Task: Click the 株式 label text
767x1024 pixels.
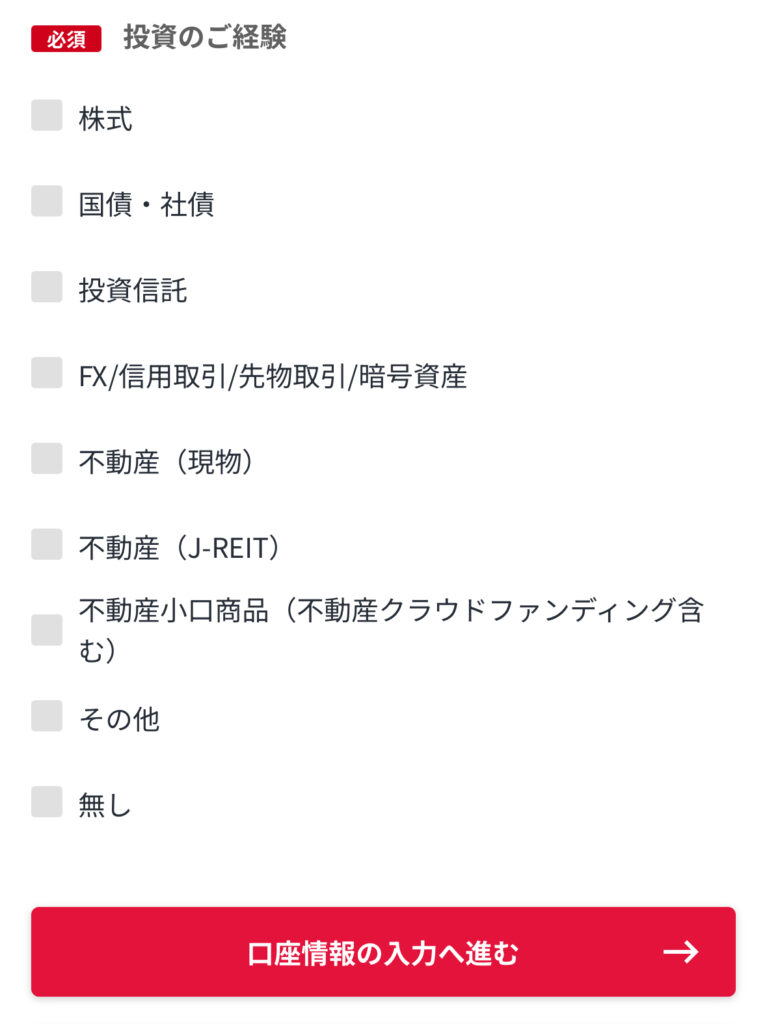Action: pyautogui.click(x=106, y=119)
